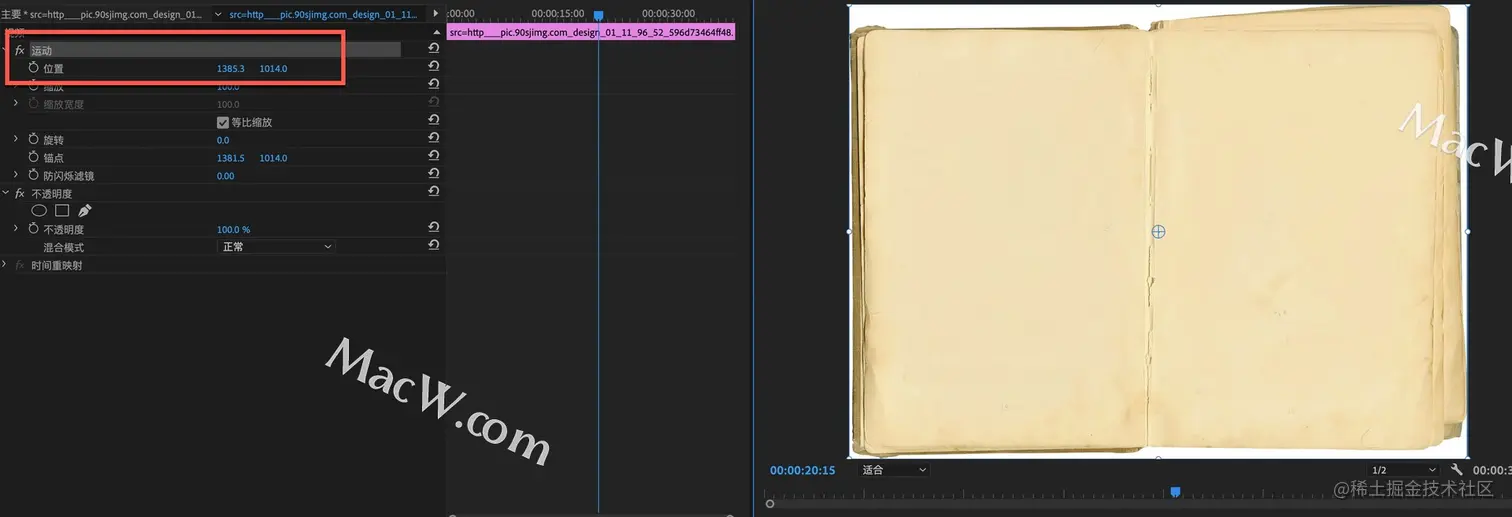Click the show/hide timeline view arrow
This screenshot has height=517, width=1512.
click(435, 15)
